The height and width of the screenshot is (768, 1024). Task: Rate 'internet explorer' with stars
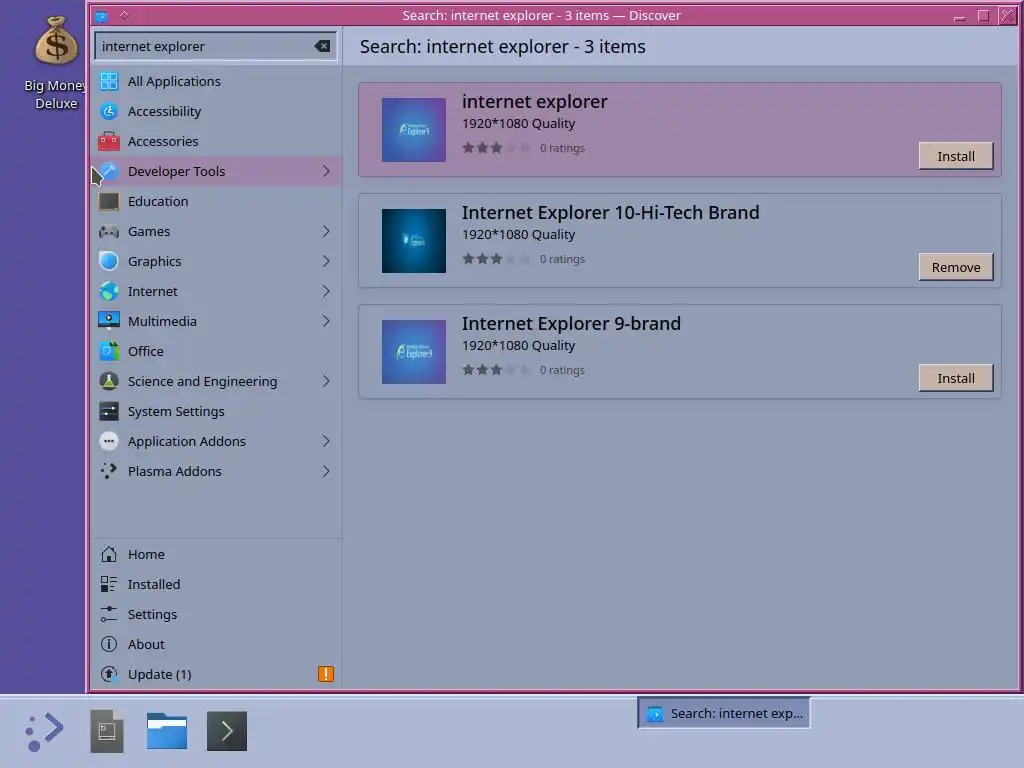click(x=496, y=148)
